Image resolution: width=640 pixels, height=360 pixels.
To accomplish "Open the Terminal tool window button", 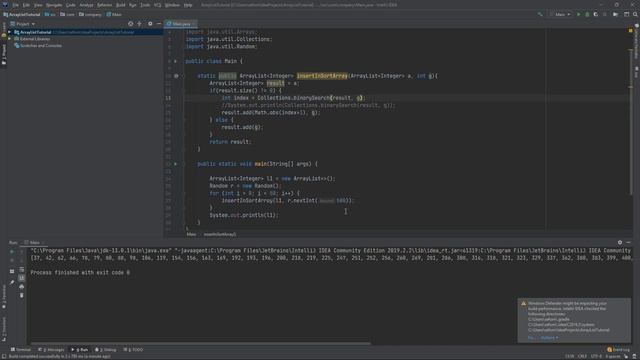I will point(21,350).
